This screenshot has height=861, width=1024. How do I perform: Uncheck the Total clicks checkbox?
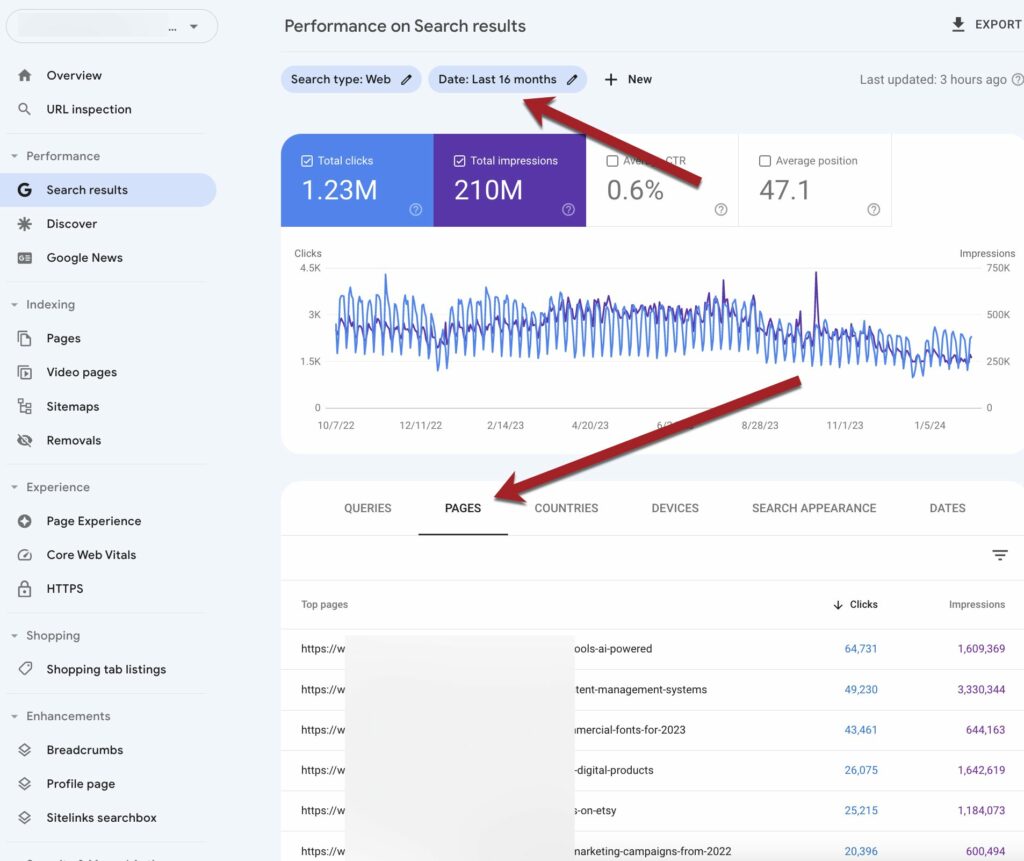click(x=307, y=161)
